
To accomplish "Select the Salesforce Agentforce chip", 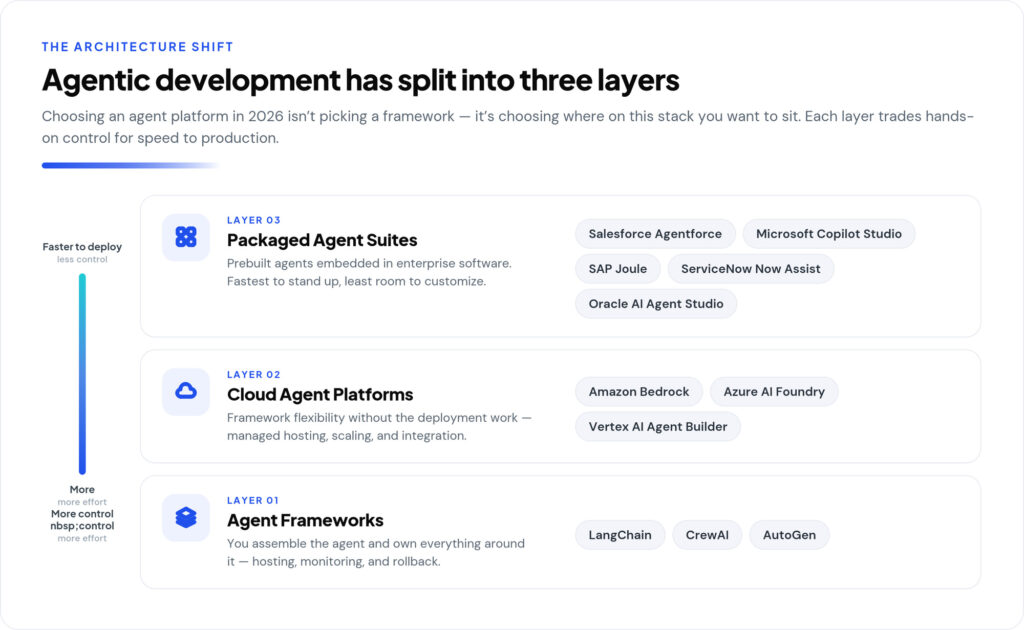I will pyautogui.click(x=655, y=234).
